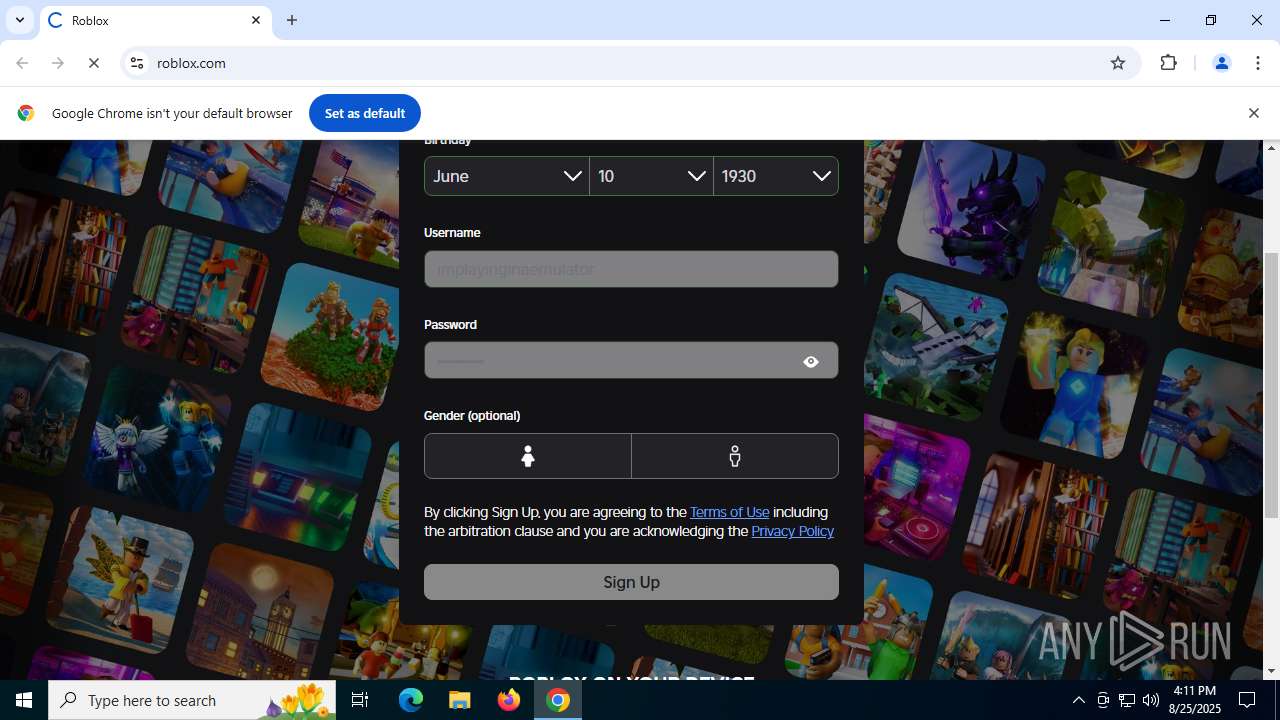Open the Extensions puzzle icon
The width and height of the screenshot is (1280, 720).
click(x=1168, y=63)
